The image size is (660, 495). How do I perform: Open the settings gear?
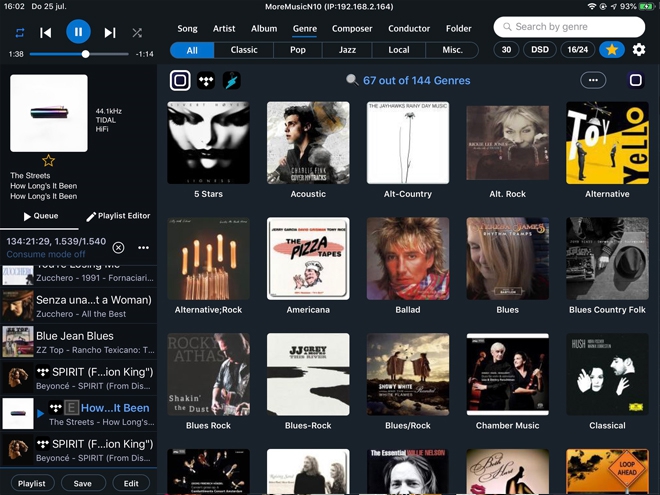coord(639,50)
